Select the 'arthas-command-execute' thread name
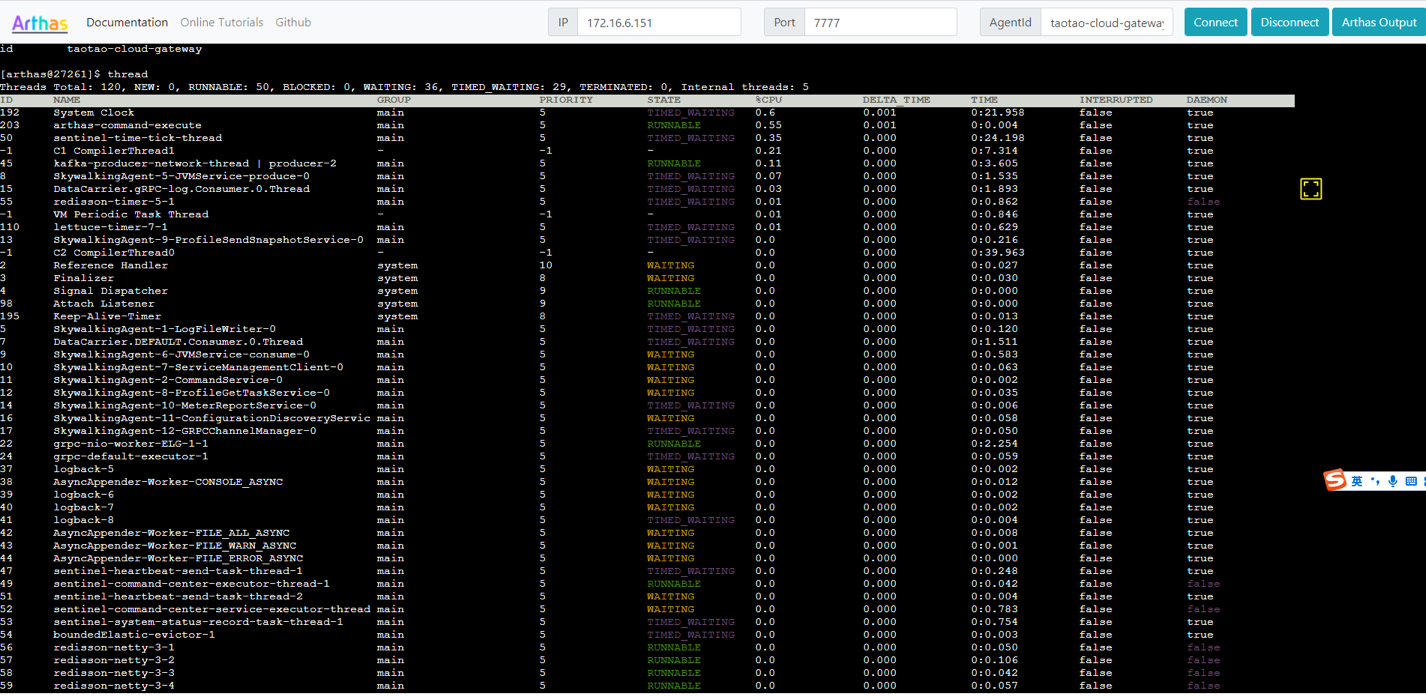1426x697 pixels. [x=127, y=125]
